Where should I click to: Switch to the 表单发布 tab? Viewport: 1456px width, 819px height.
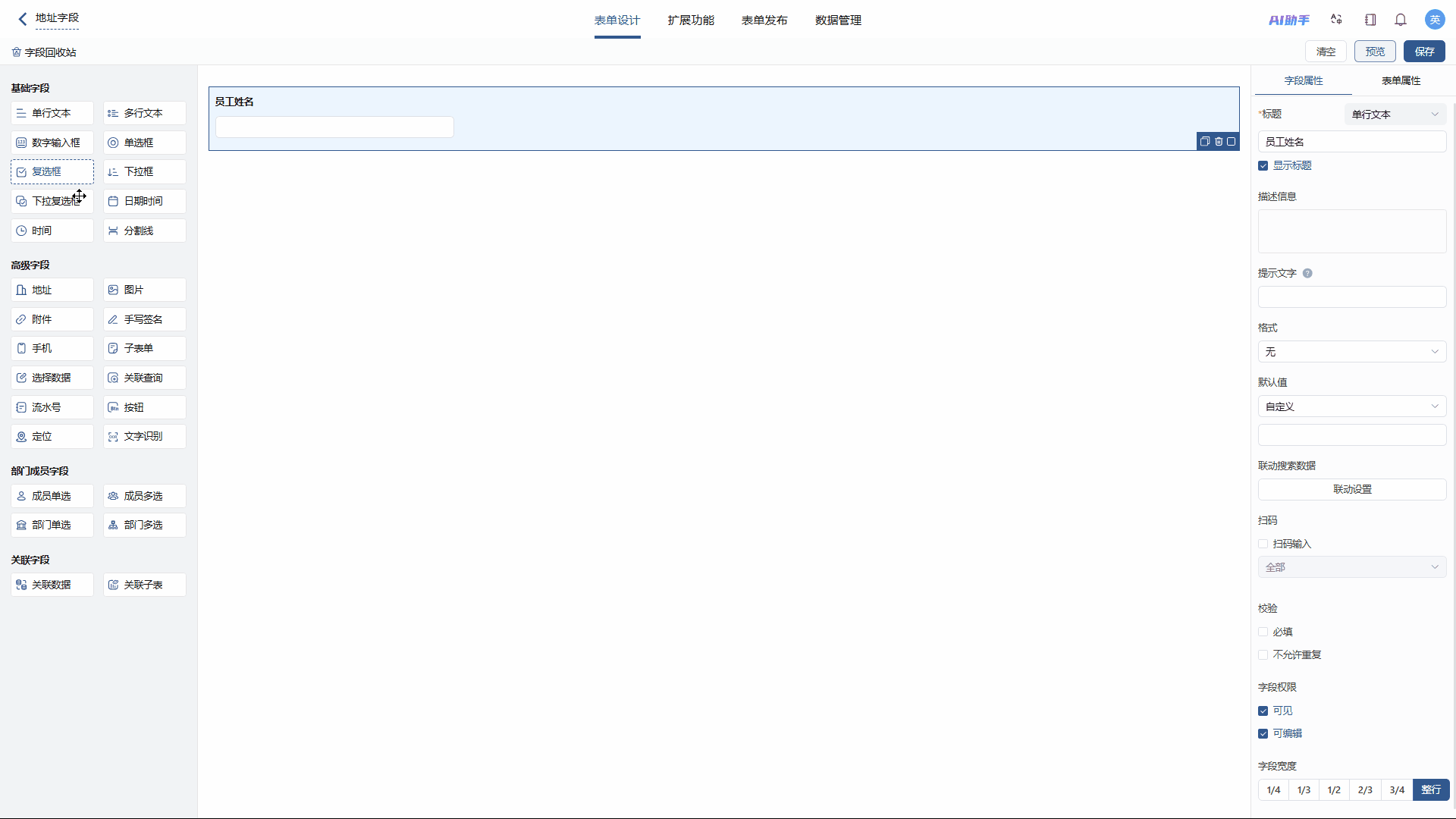(764, 20)
